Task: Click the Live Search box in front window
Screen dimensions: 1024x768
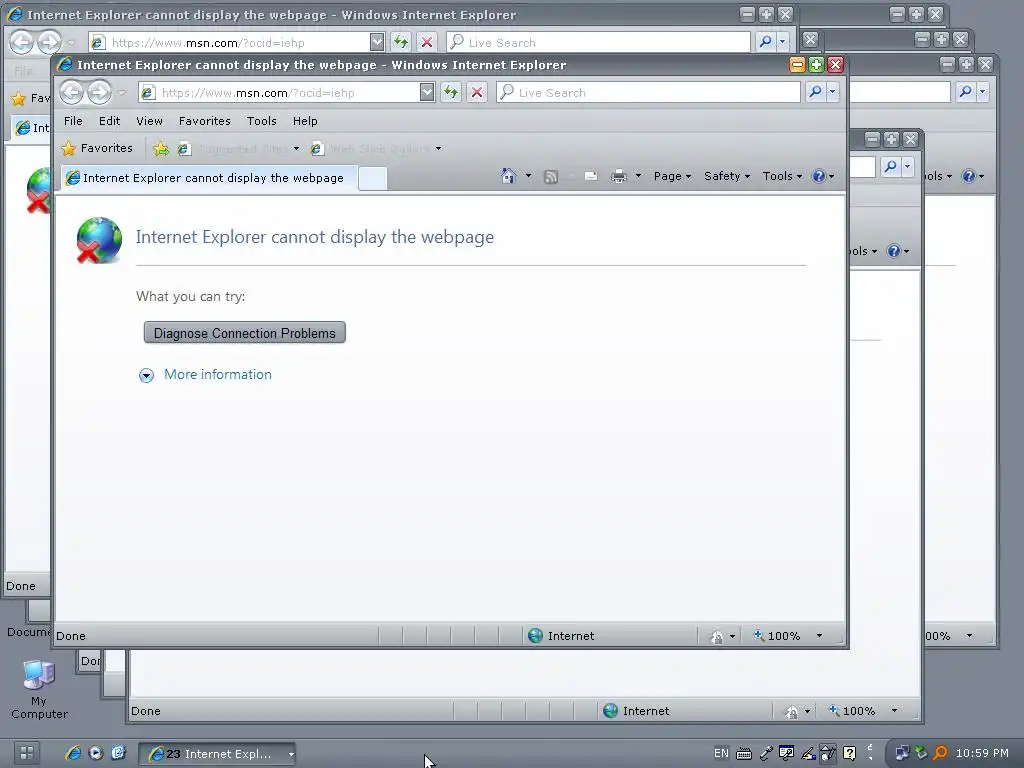Action: point(648,93)
